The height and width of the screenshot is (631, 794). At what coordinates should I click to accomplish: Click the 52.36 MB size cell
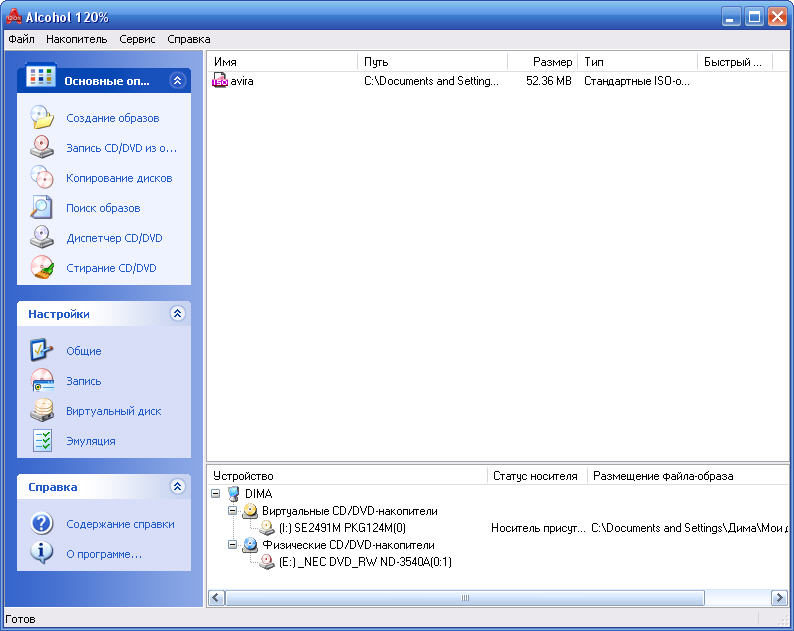[549, 81]
